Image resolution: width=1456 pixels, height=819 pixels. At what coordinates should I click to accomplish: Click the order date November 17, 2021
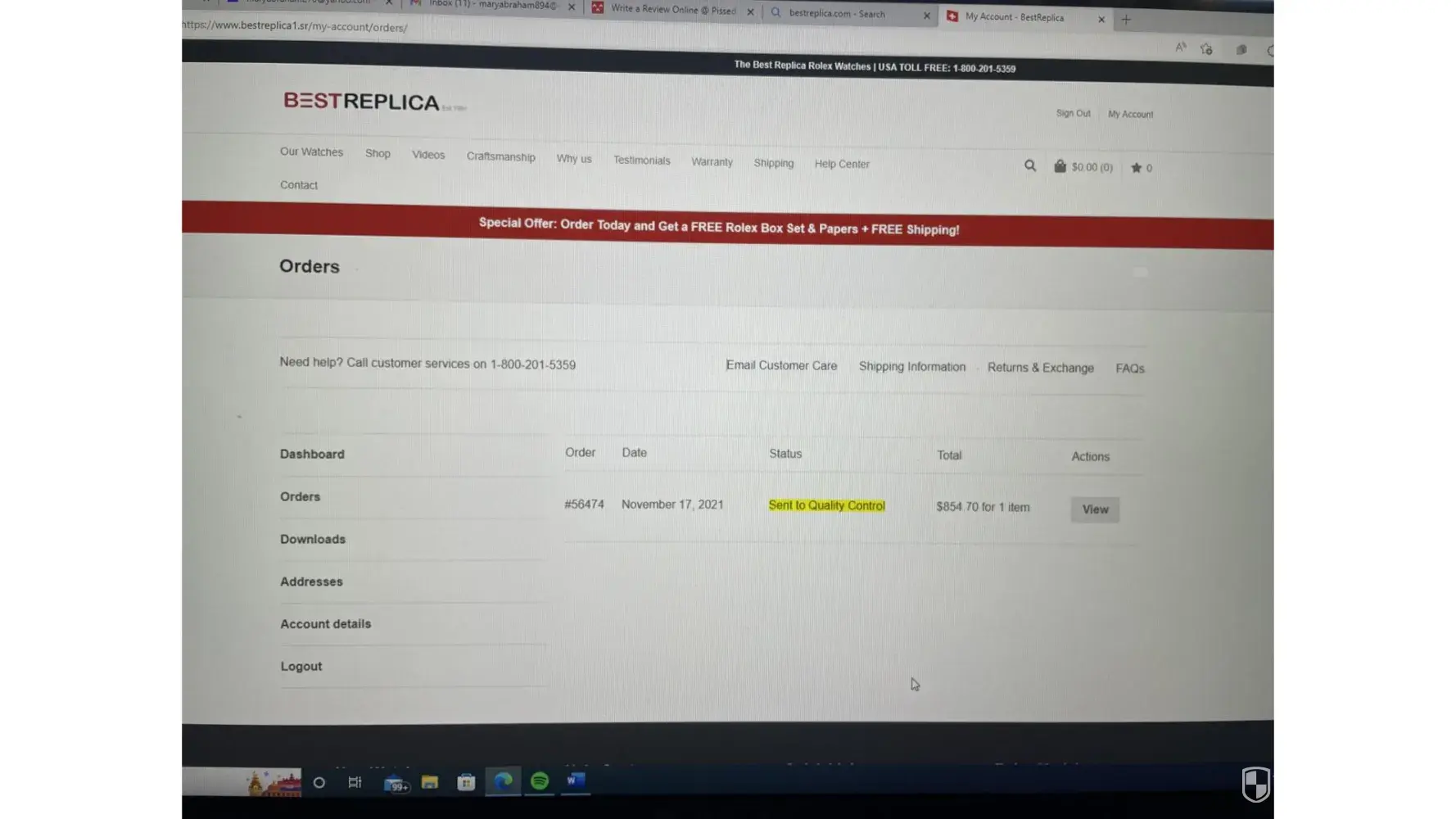tap(672, 505)
